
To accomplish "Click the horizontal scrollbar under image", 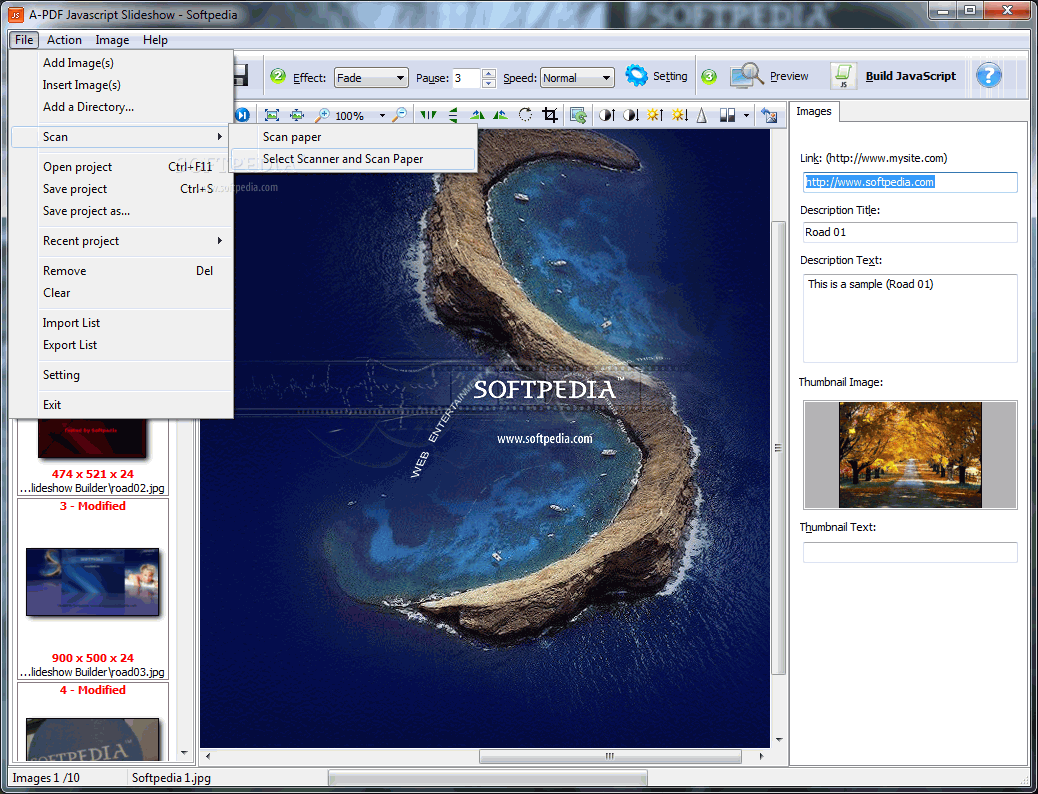I will pyautogui.click(x=609, y=756).
